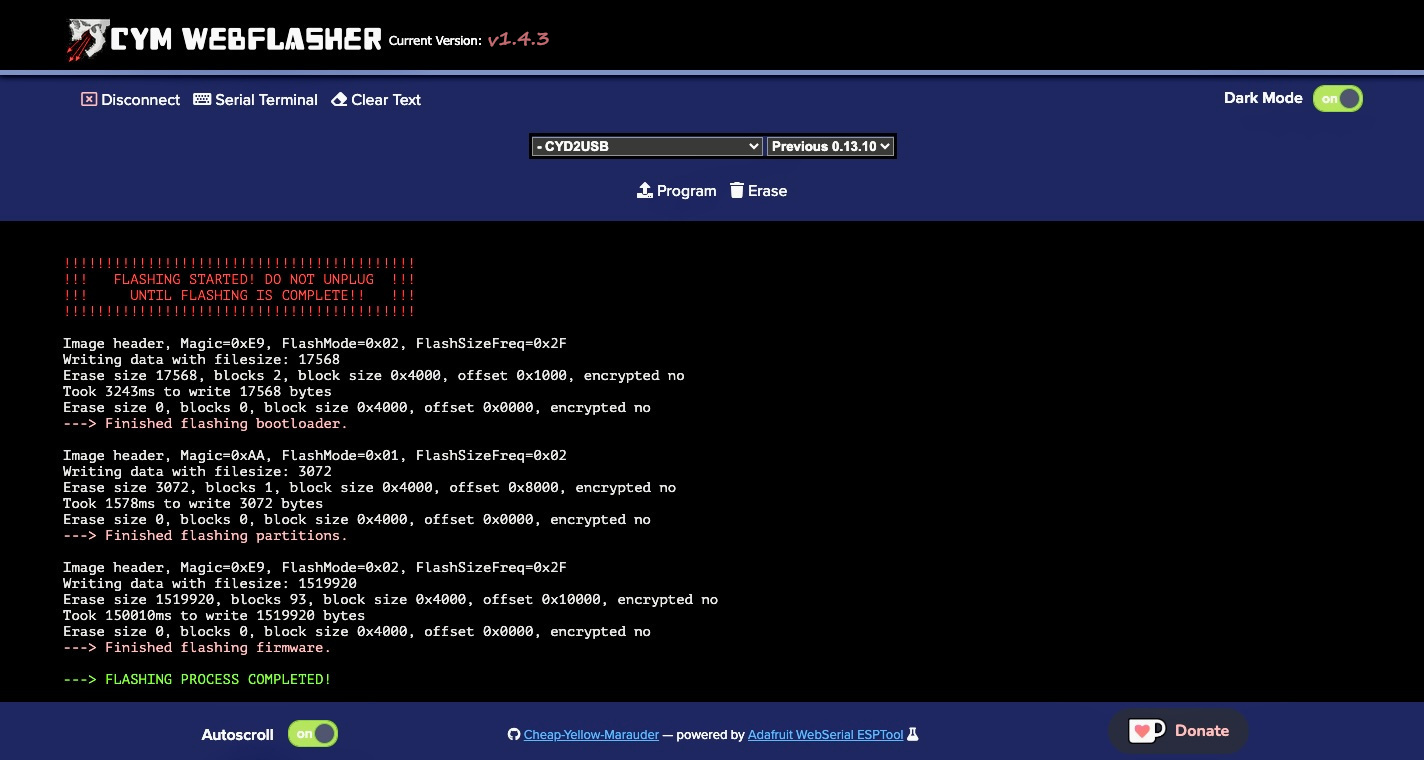This screenshot has width=1424, height=760.
Task: Click the GitHub icon in the footer
Action: click(x=514, y=735)
